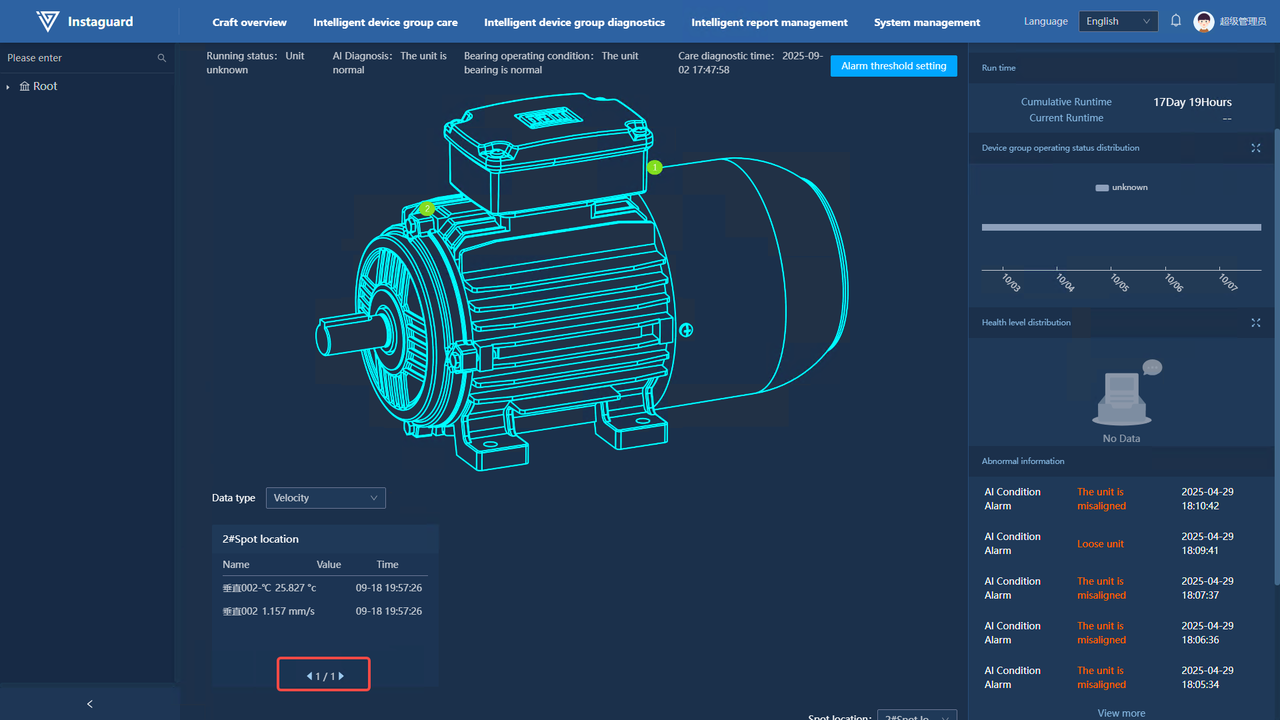Open the notification bell

tap(1176, 21)
